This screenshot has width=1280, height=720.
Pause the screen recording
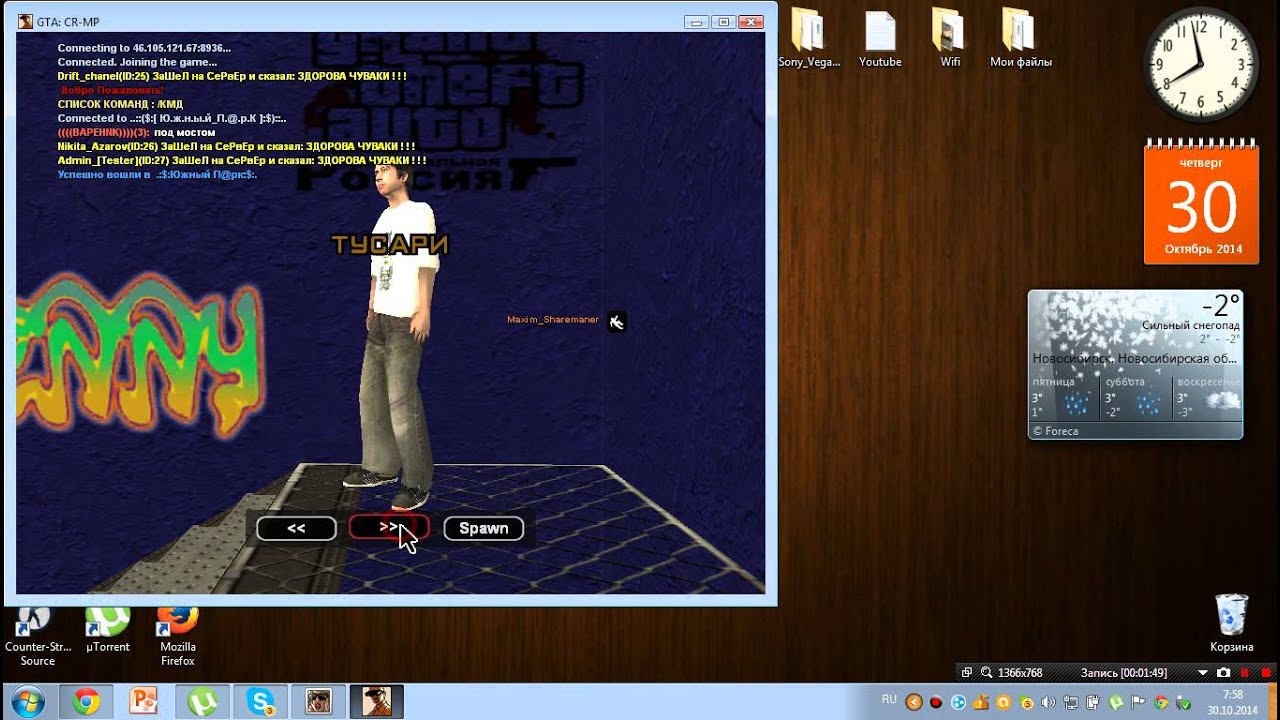1245,673
